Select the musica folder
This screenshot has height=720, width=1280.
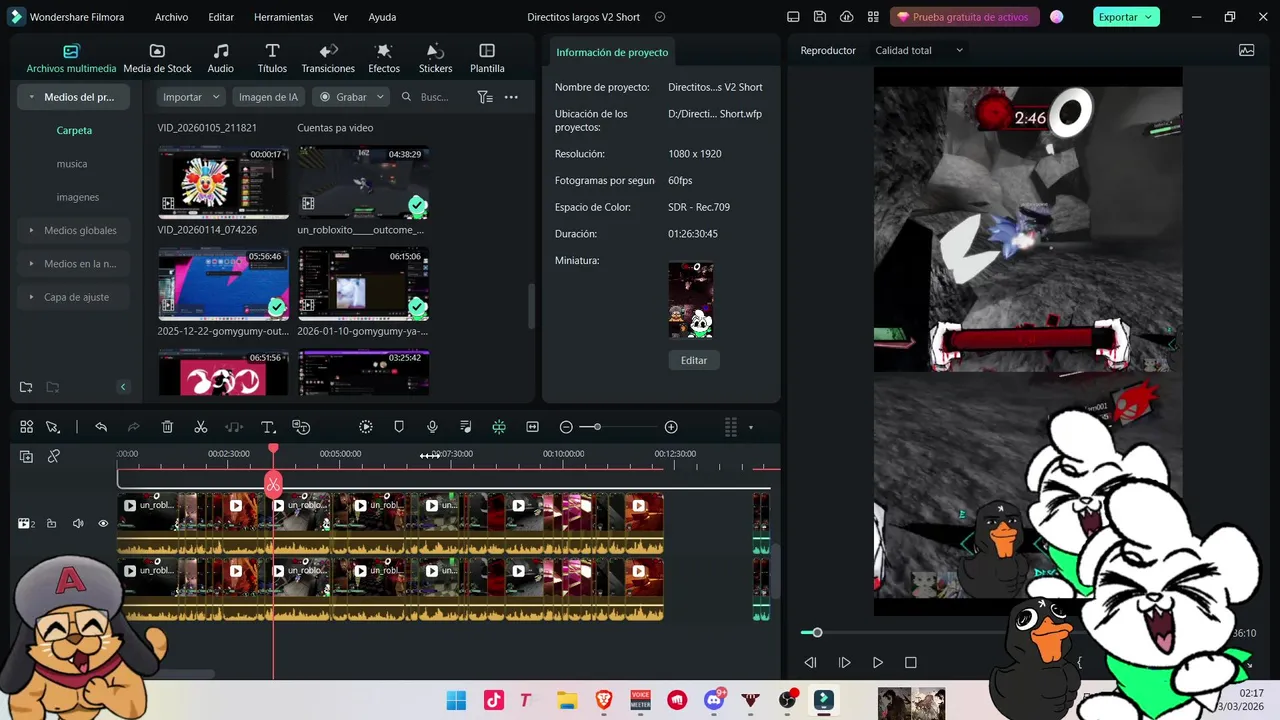pyautogui.click(x=72, y=164)
